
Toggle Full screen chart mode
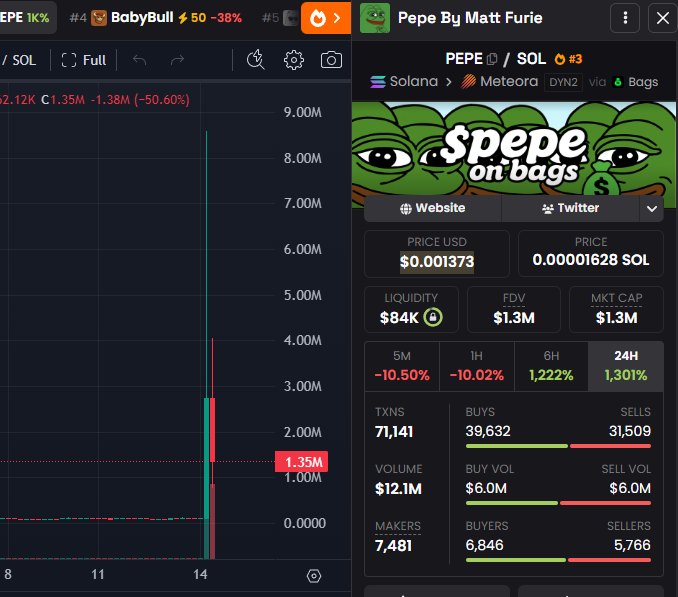click(84, 60)
